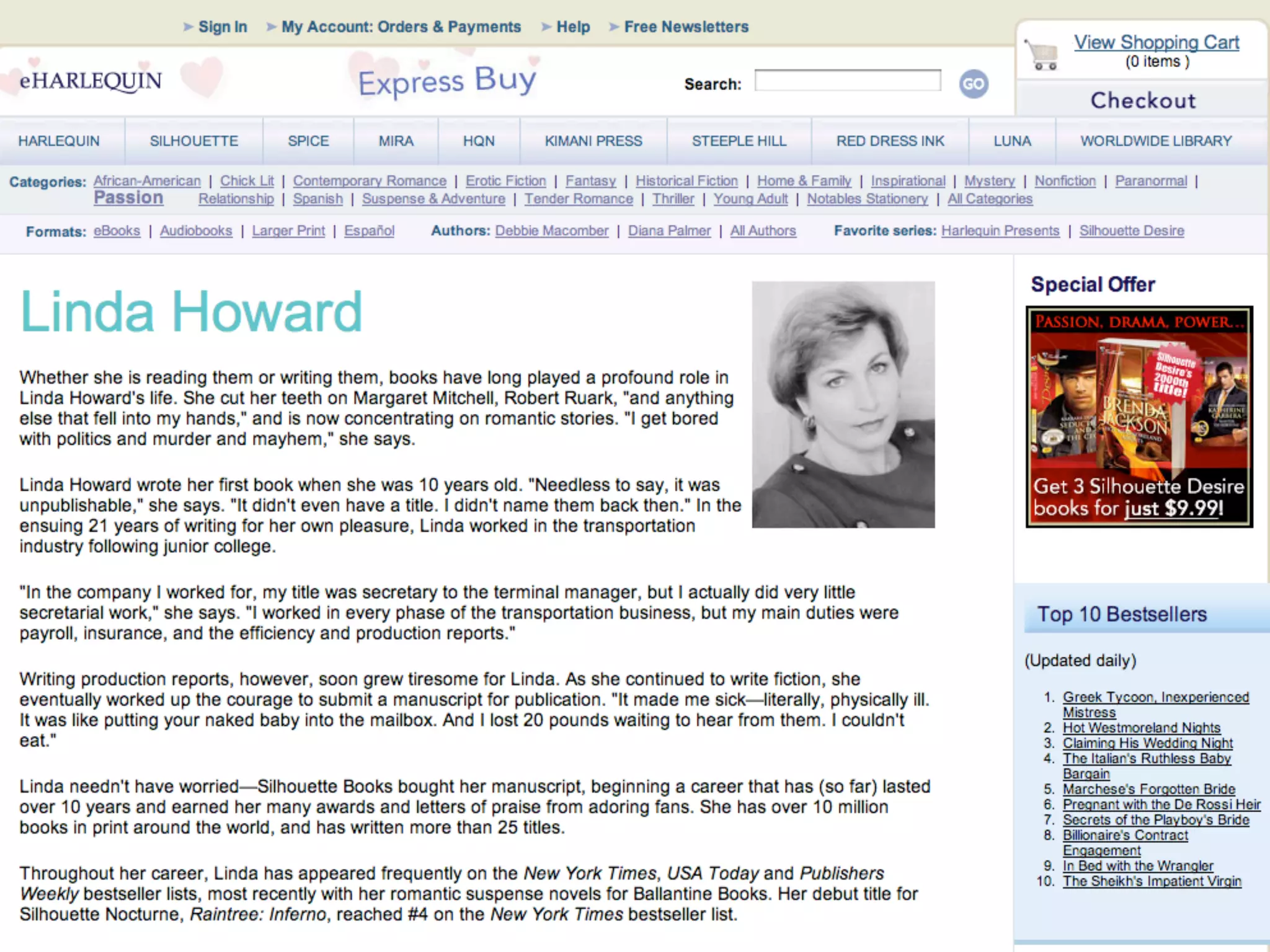Open the WORLDWIDE LIBRARY tab

1156,141
